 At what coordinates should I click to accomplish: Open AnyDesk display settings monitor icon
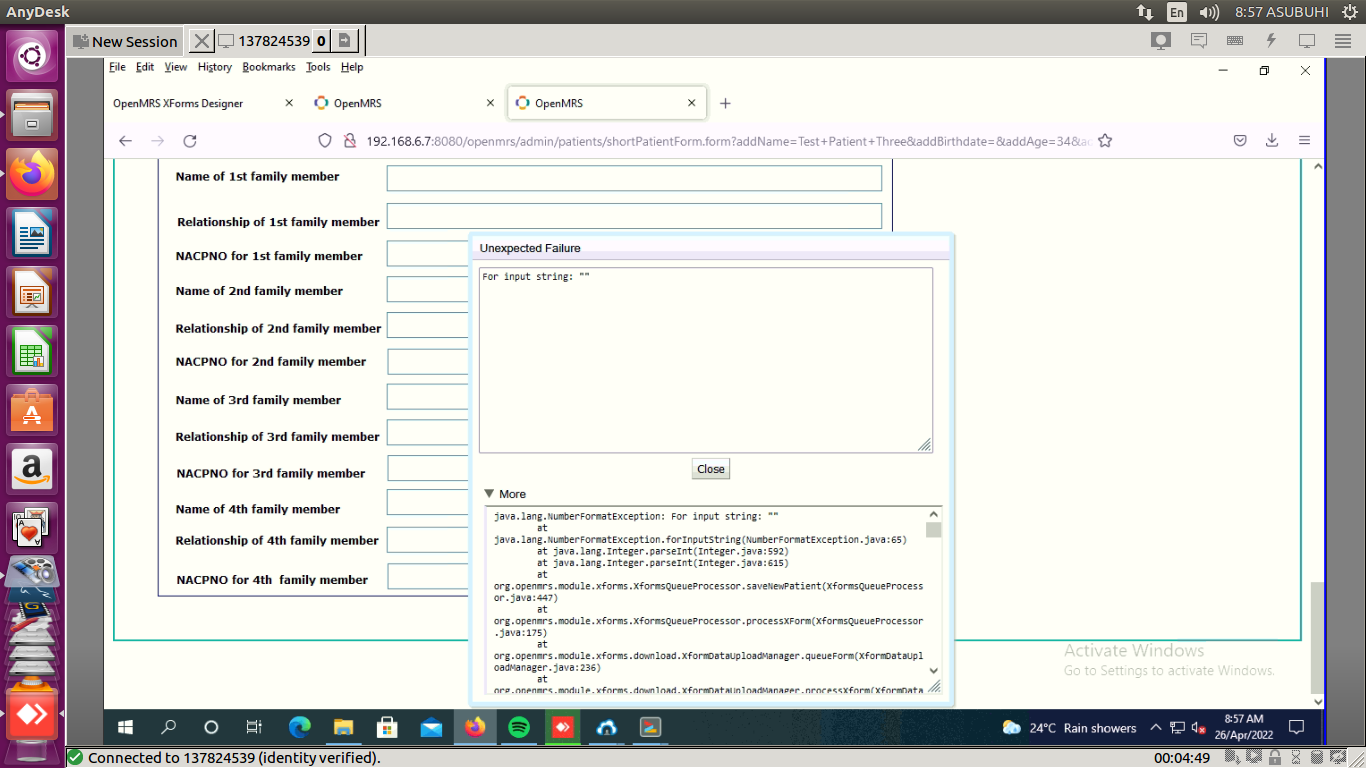(x=1306, y=40)
